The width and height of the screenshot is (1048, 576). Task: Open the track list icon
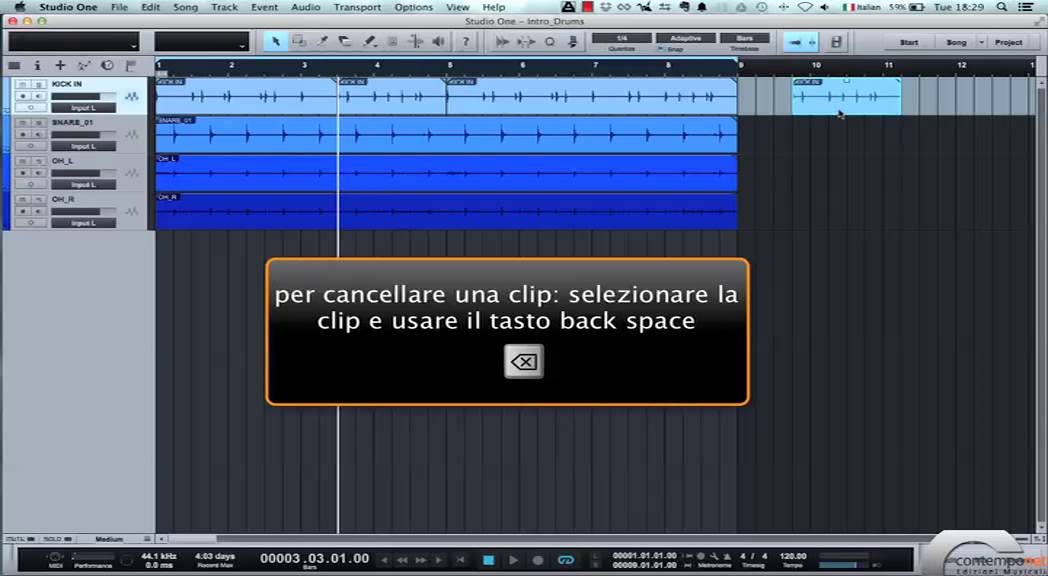(x=15, y=65)
